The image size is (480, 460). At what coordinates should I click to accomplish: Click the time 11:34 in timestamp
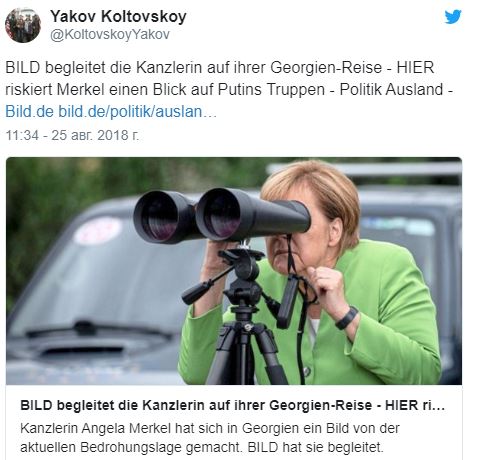[x=22, y=135]
